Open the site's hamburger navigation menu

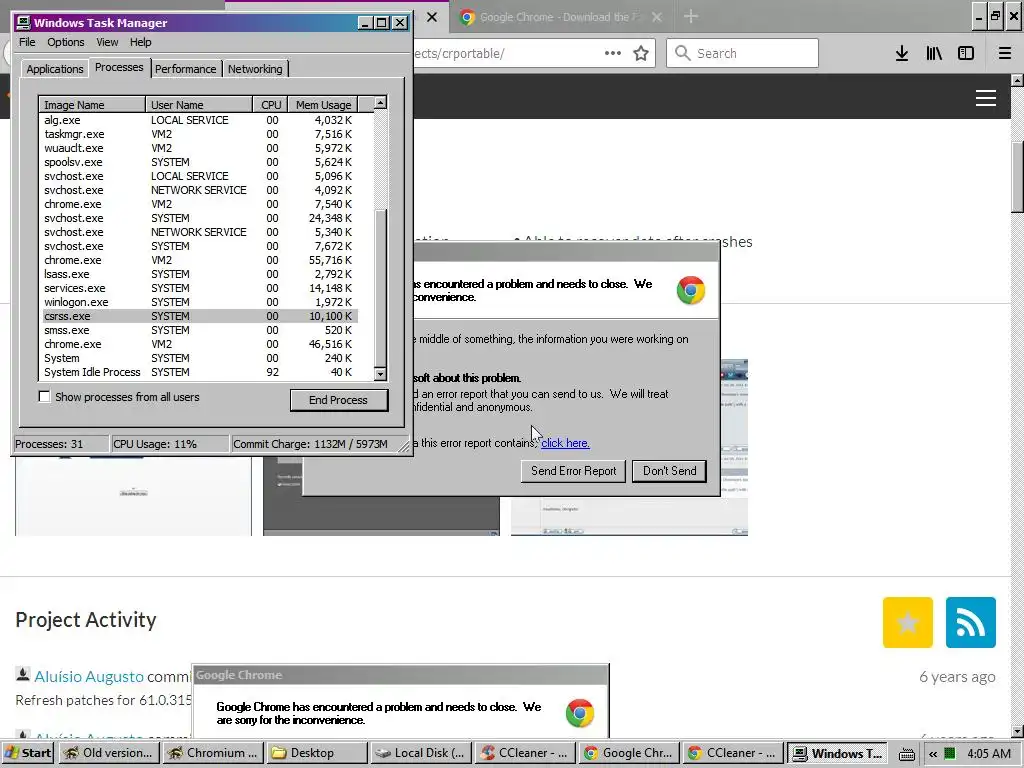click(986, 98)
